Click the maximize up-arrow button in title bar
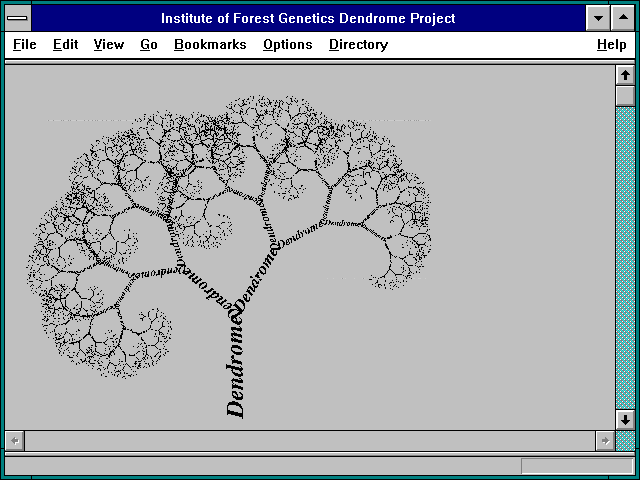640x480 pixels. (623, 18)
